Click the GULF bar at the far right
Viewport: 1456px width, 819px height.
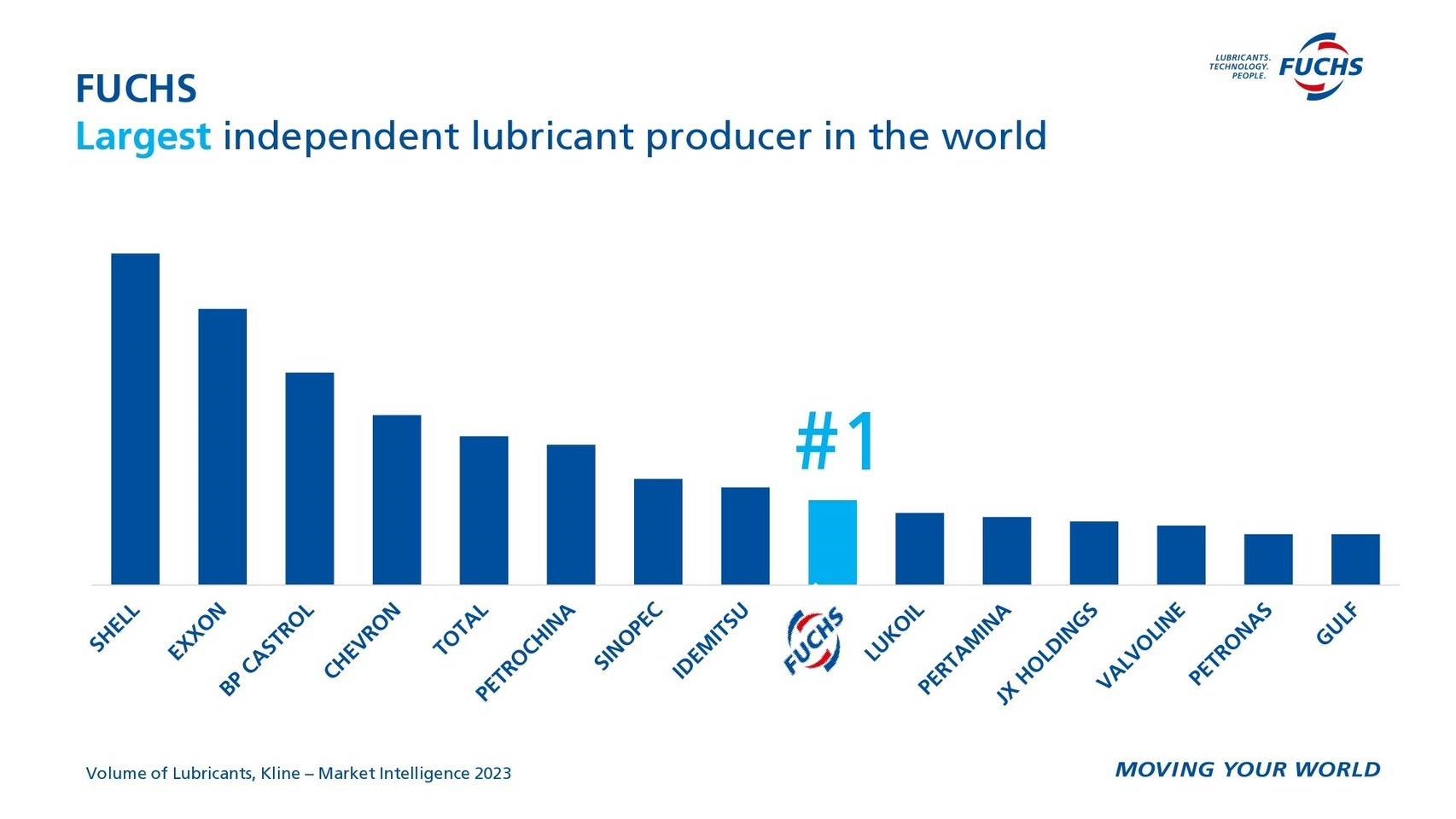pyautogui.click(x=1354, y=559)
